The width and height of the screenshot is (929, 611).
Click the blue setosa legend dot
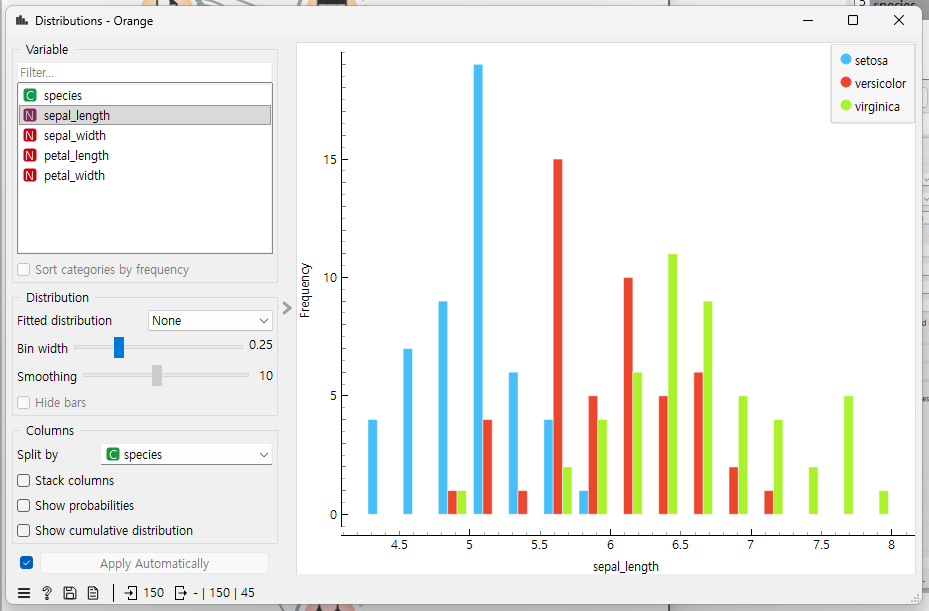pos(845,59)
